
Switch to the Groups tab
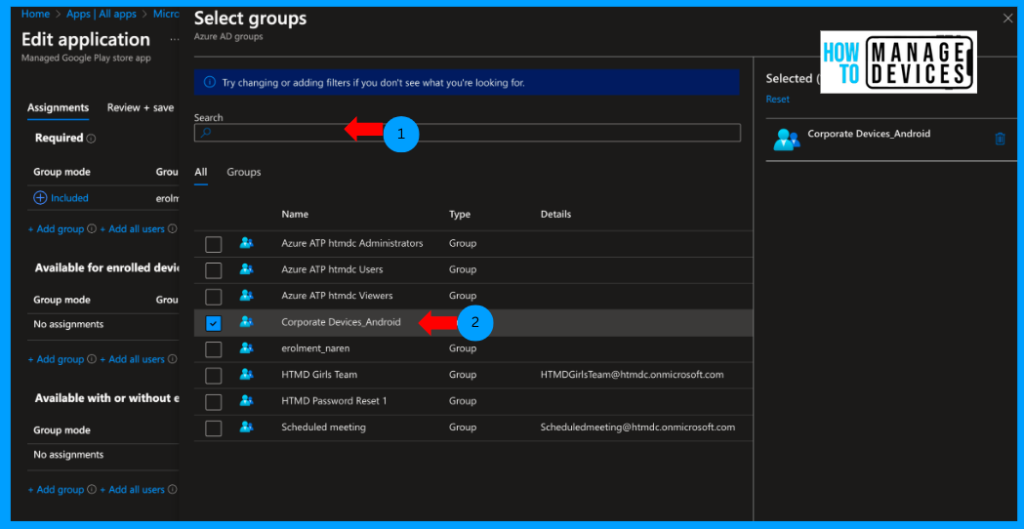click(x=244, y=172)
